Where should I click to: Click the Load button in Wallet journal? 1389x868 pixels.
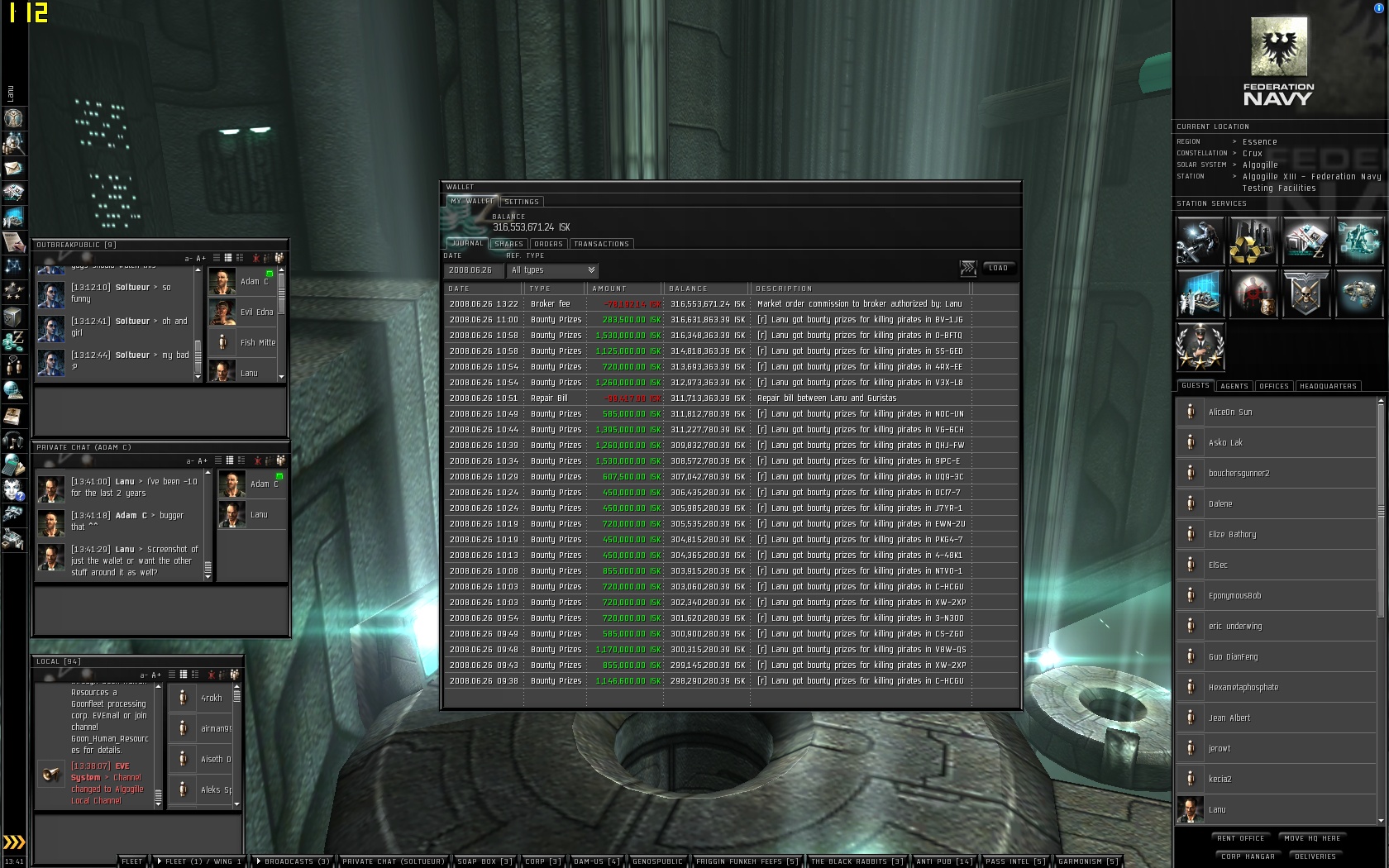pyautogui.click(x=999, y=268)
